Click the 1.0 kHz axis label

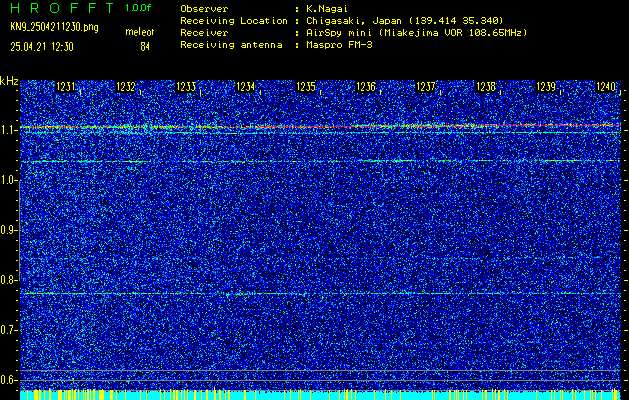[x=8, y=181]
